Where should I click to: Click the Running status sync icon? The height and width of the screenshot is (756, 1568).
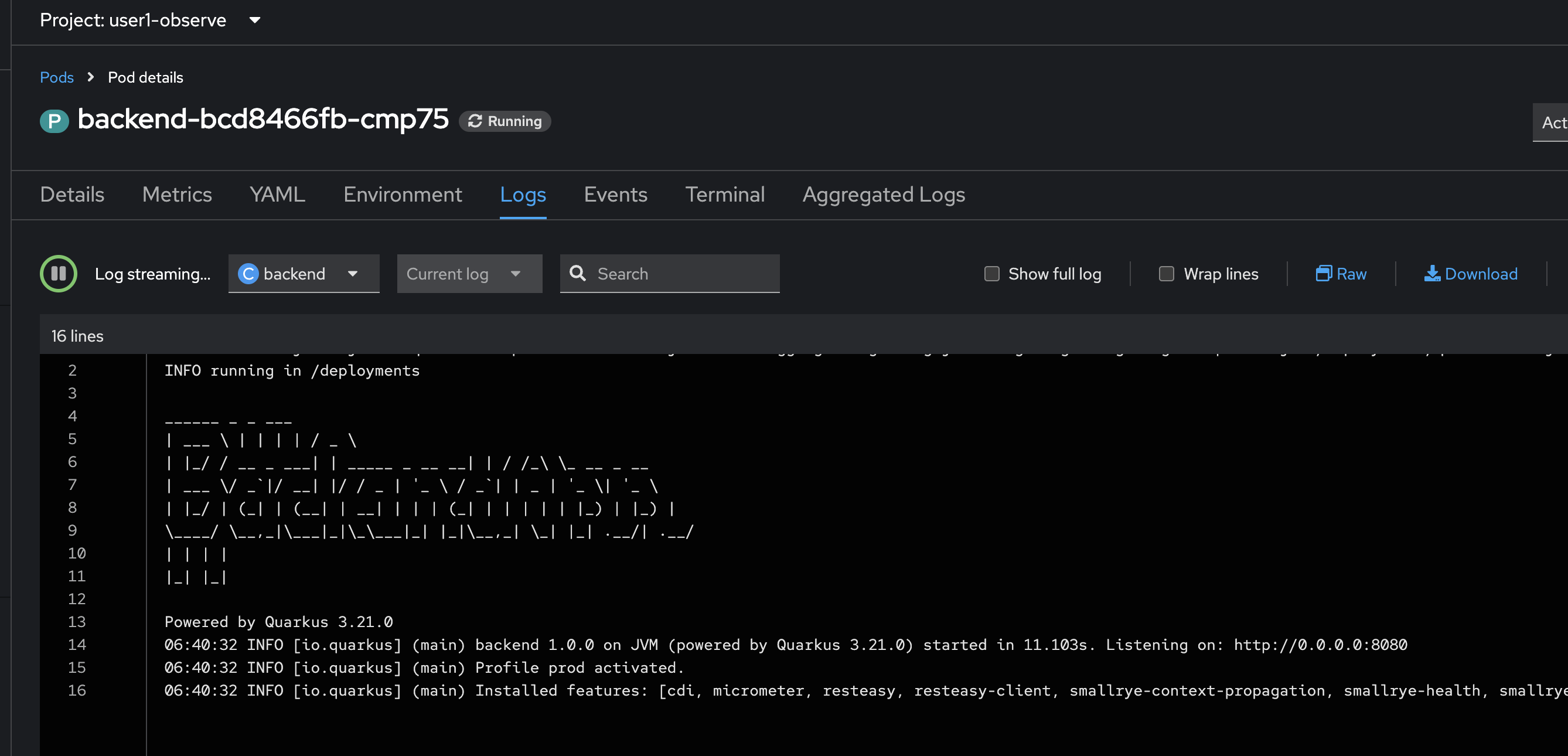pos(475,121)
